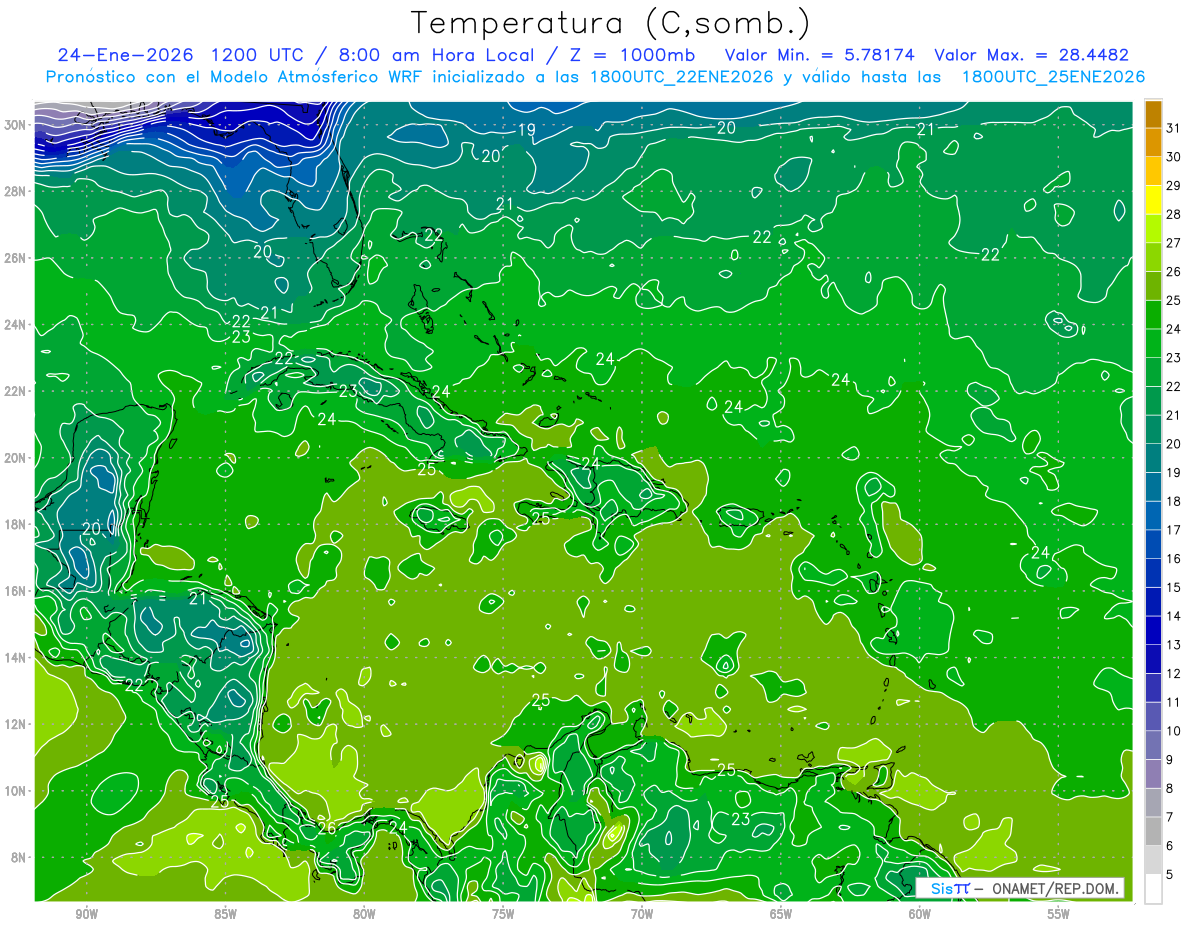
Task: Click the "24N" latitude label
Action: pyautogui.click(x=16, y=325)
